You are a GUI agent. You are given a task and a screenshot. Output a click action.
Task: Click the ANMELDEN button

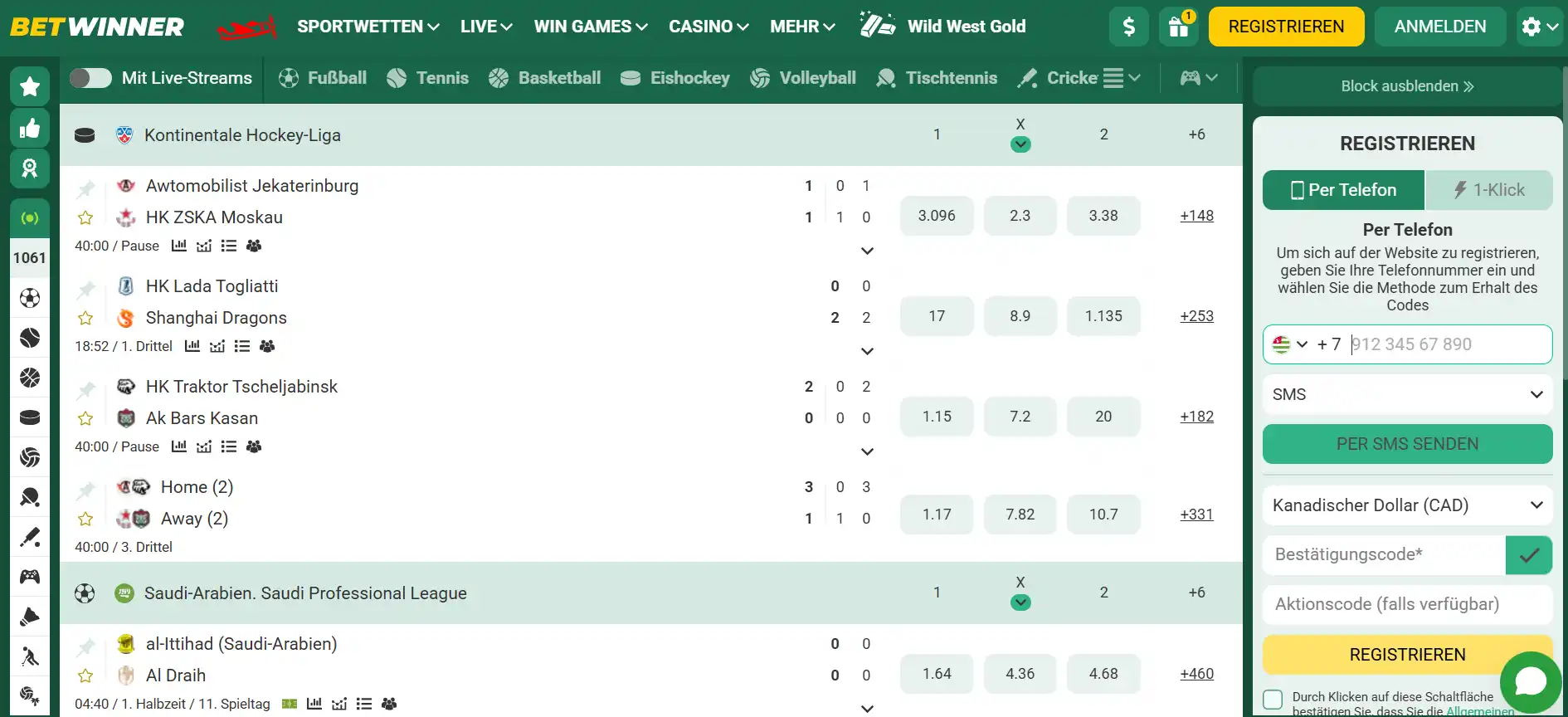coord(1440,27)
